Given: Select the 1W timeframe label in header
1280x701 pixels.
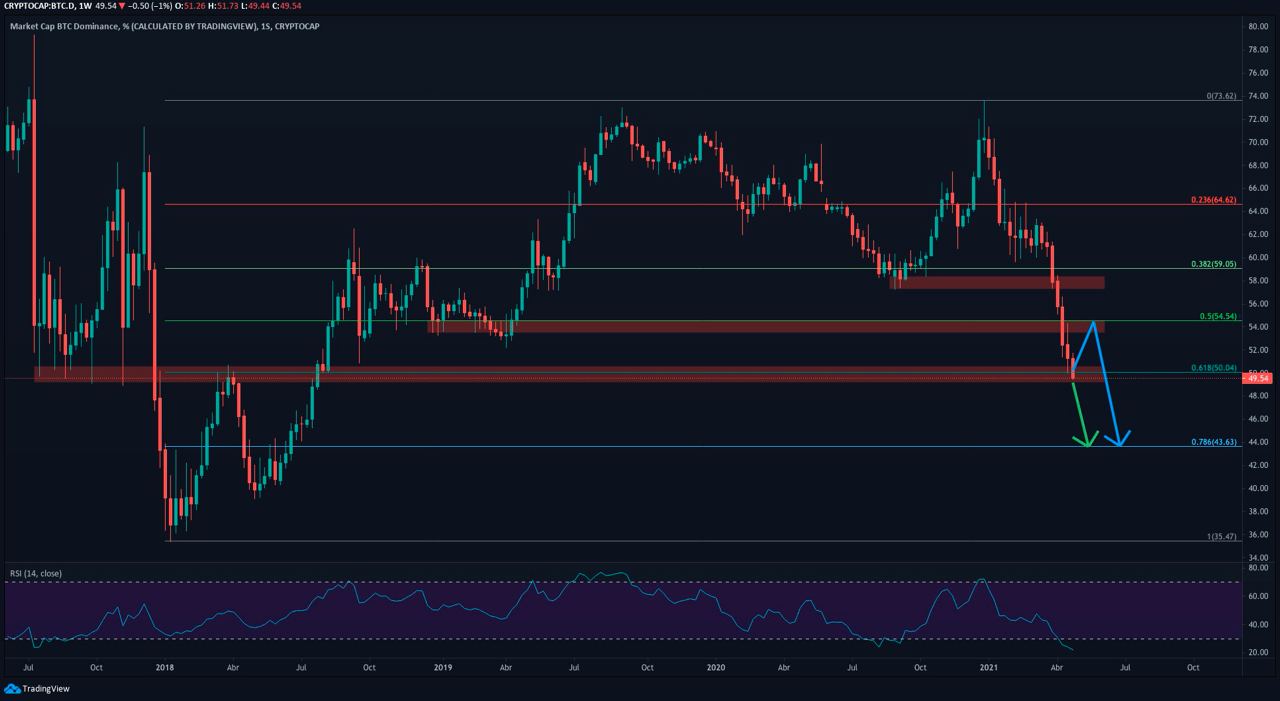Looking at the screenshot, I should coord(85,5).
